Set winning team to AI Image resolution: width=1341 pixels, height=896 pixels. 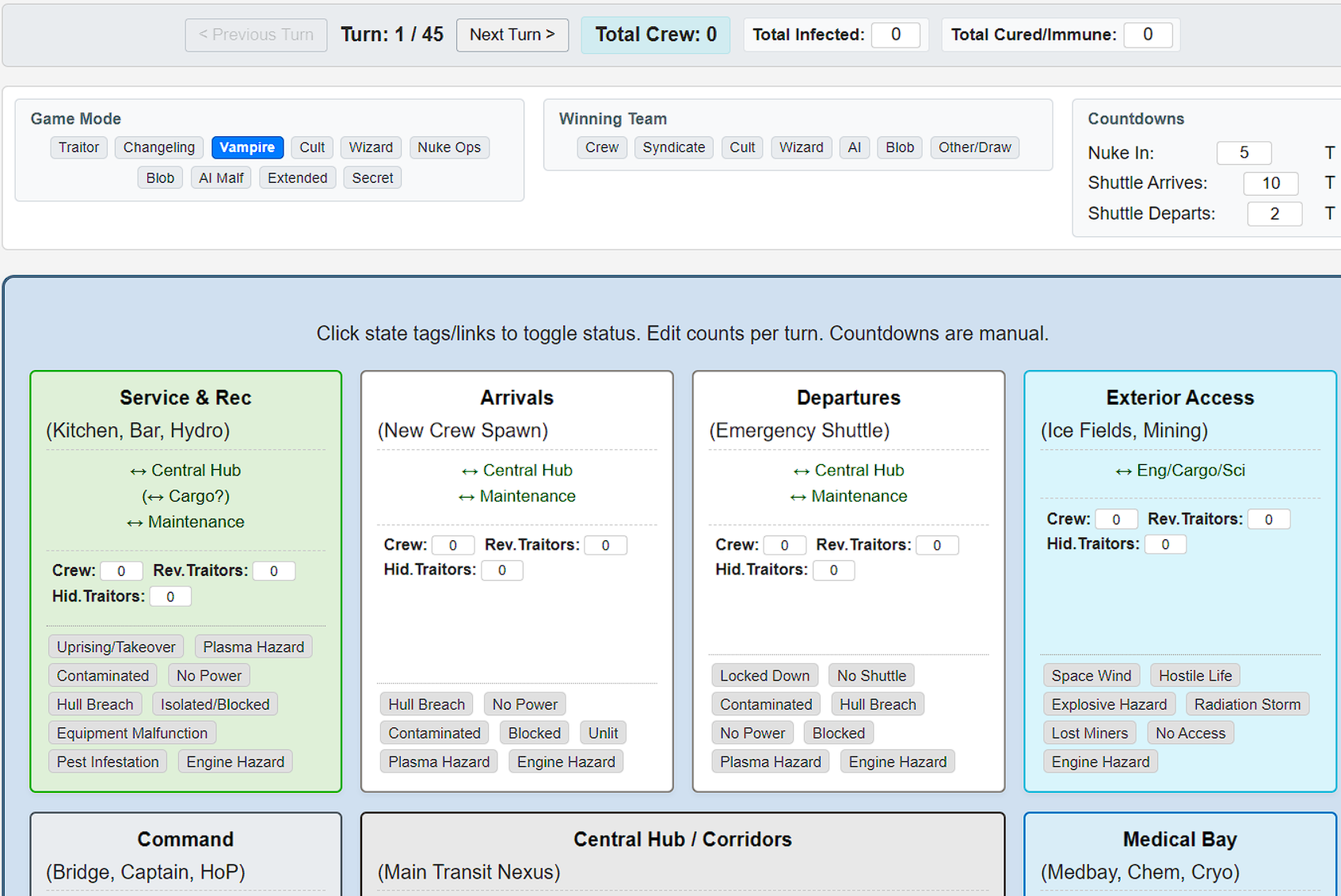[x=854, y=147]
